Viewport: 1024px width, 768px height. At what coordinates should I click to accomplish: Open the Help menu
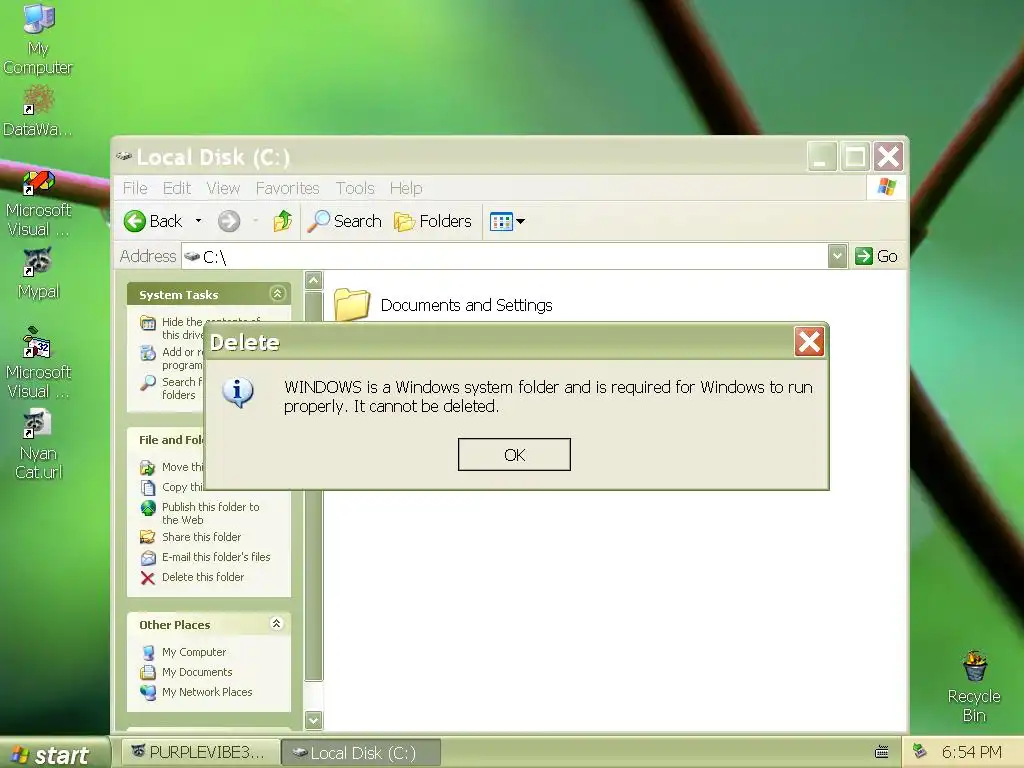tap(406, 188)
